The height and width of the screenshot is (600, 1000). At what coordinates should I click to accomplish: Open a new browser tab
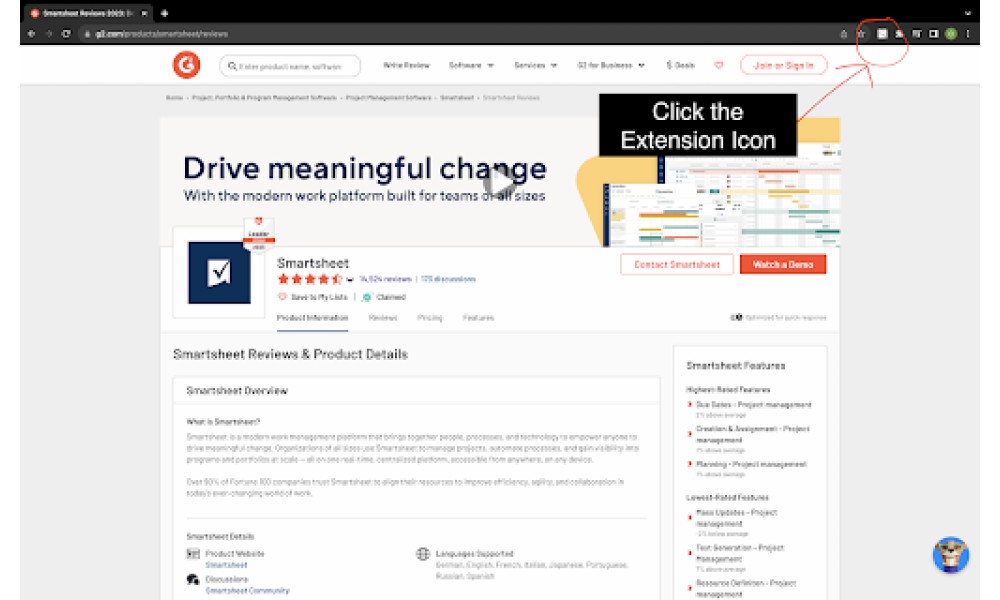[x=165, y=13]
